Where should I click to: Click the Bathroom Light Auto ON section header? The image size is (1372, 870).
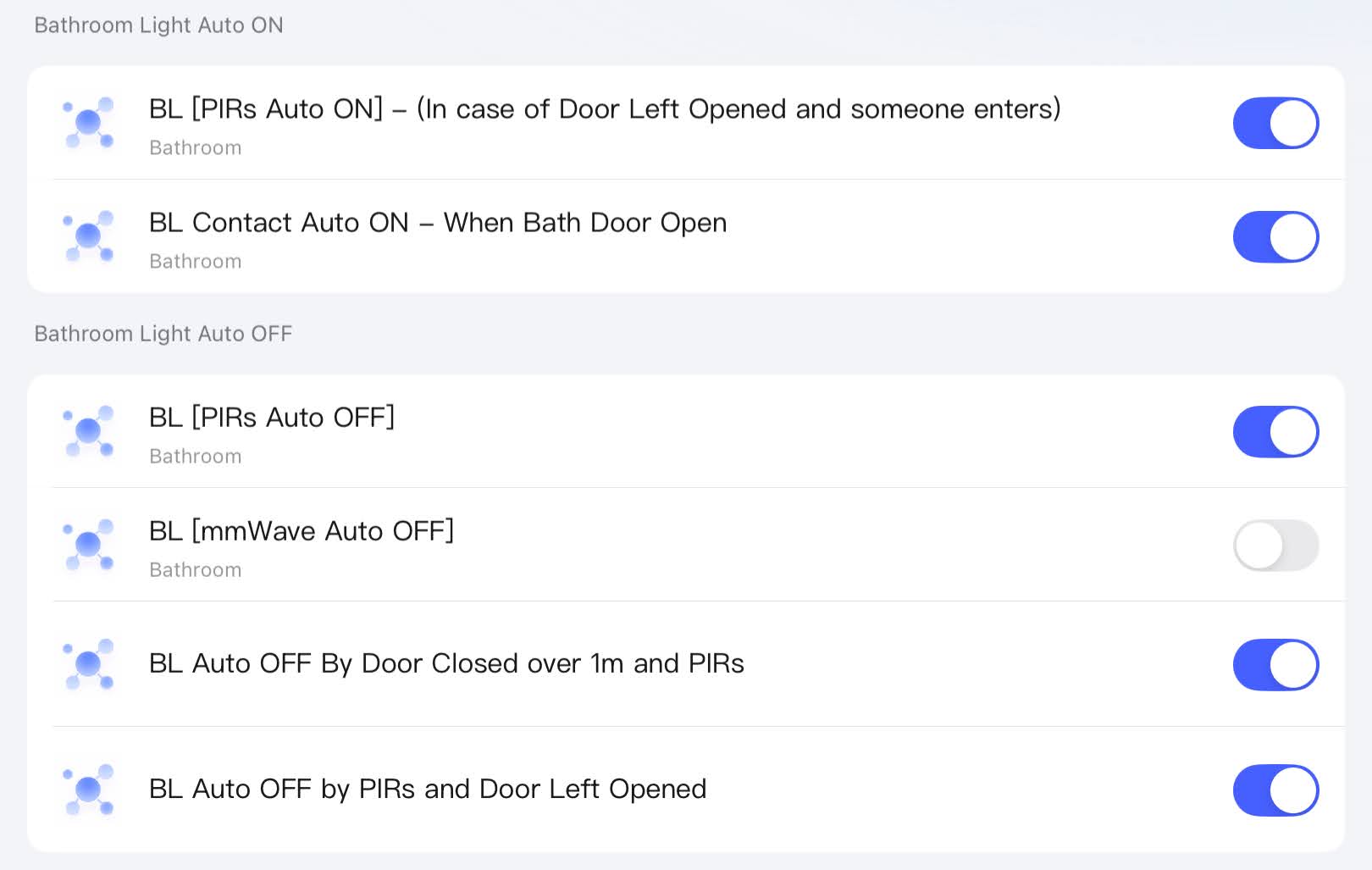point(158,25)
